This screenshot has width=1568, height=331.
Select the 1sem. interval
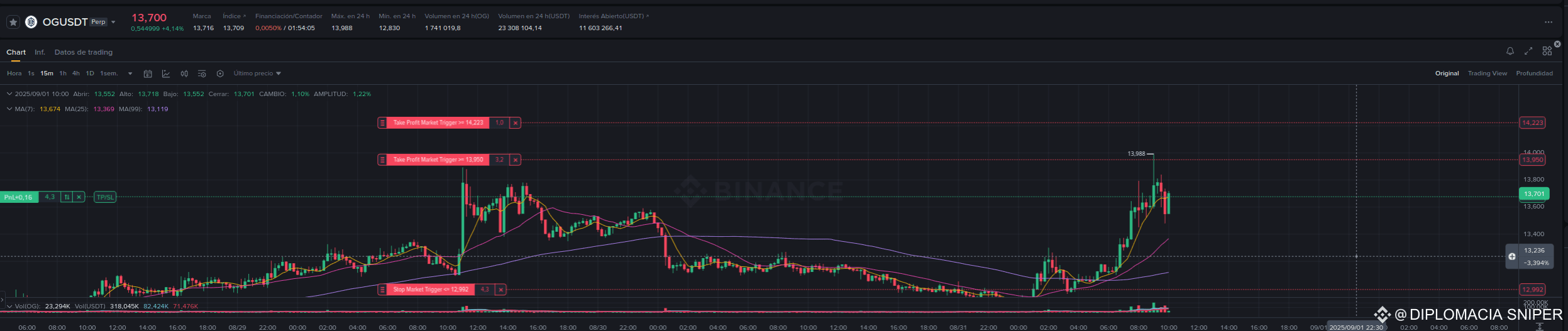(x=109, y=73)
